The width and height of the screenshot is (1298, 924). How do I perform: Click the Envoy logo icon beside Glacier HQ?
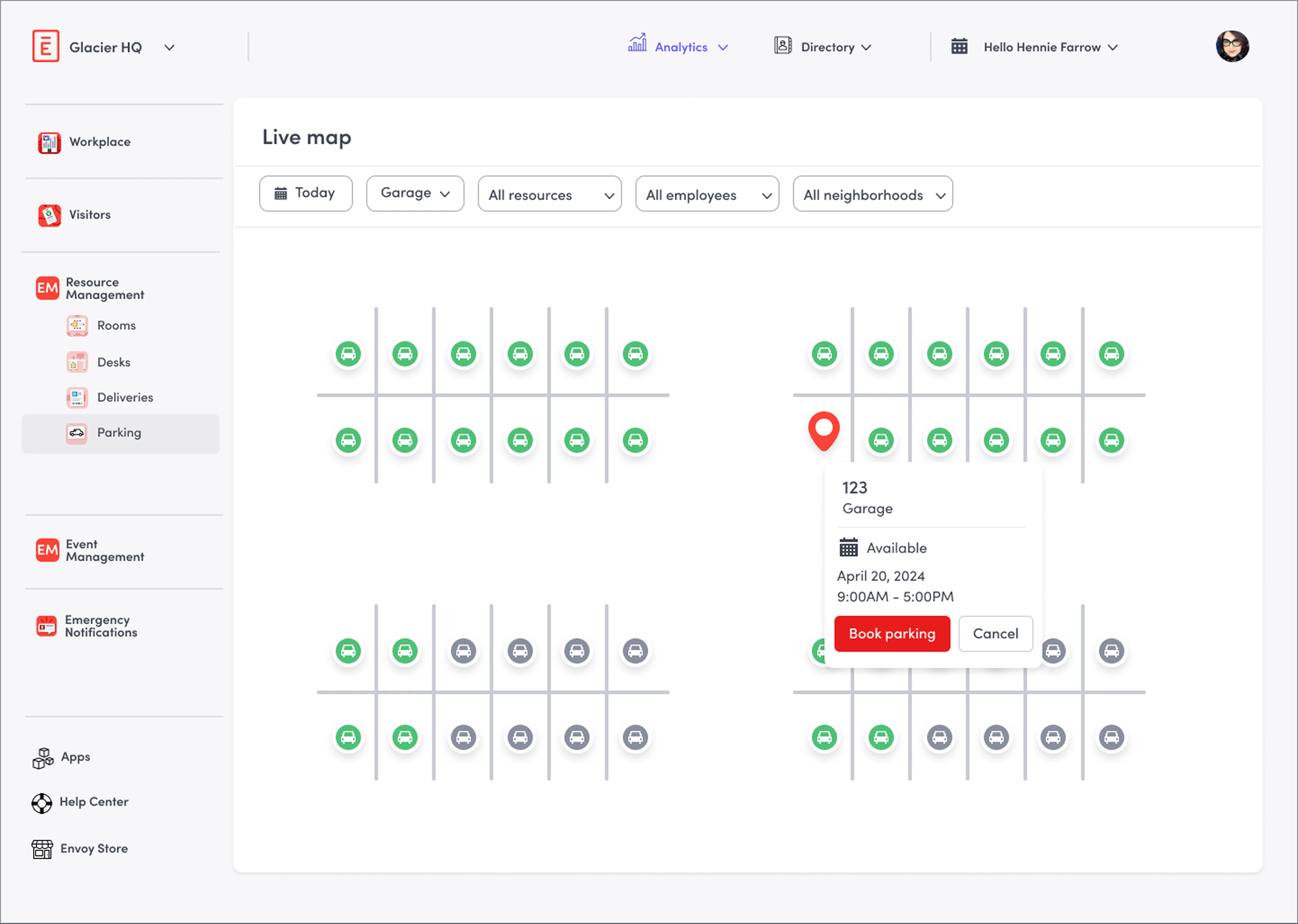pos(46,46)
